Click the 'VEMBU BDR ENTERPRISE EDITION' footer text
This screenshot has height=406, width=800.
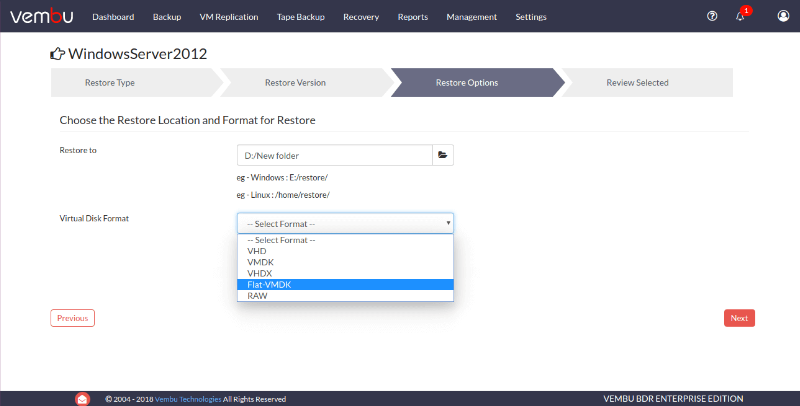[673, 399]
